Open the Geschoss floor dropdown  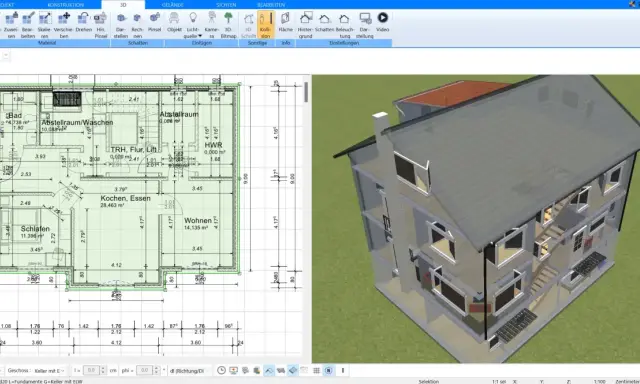coord(49,371)
